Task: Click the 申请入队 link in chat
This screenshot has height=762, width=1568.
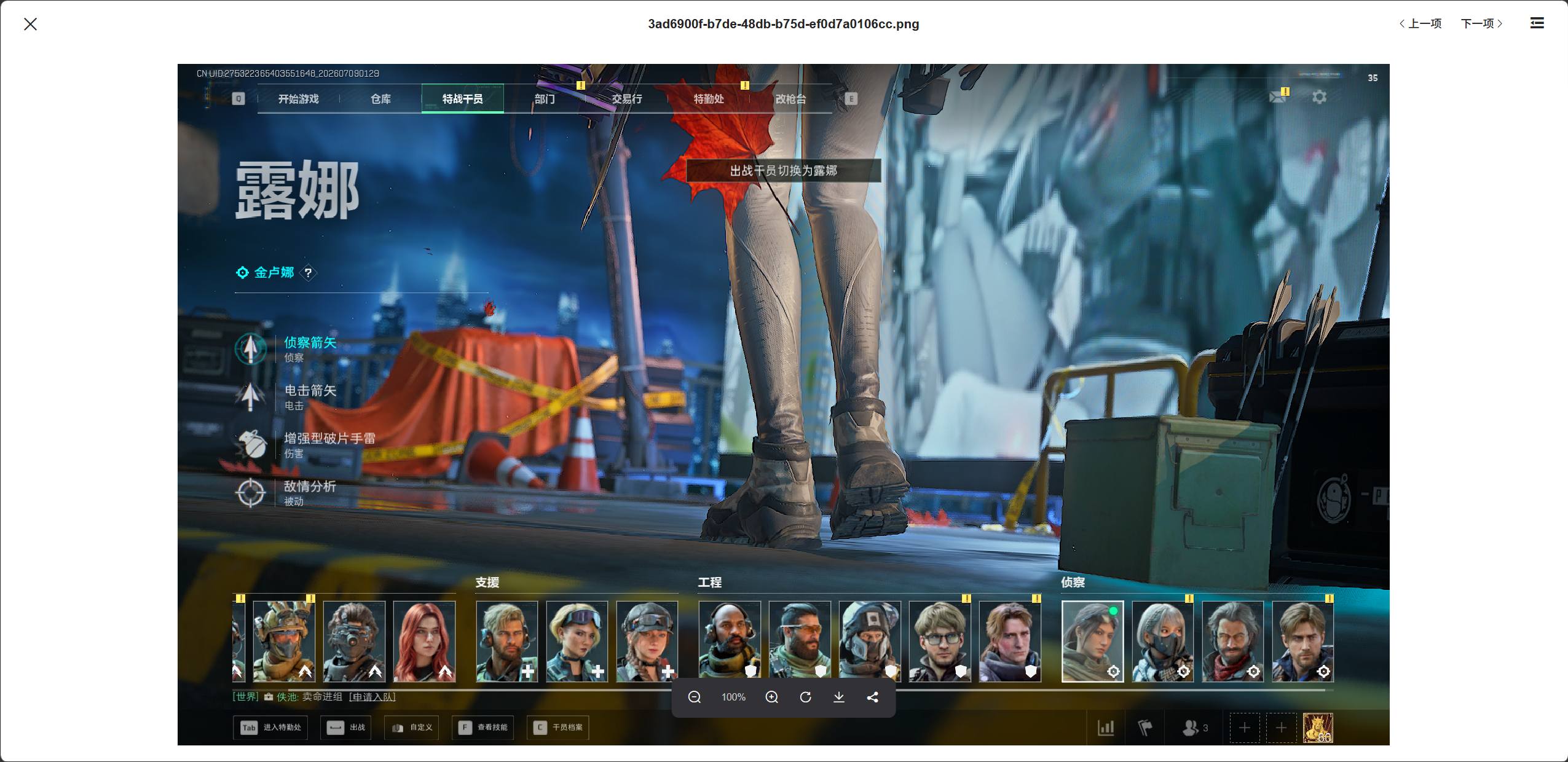Action: coord(372,697)
